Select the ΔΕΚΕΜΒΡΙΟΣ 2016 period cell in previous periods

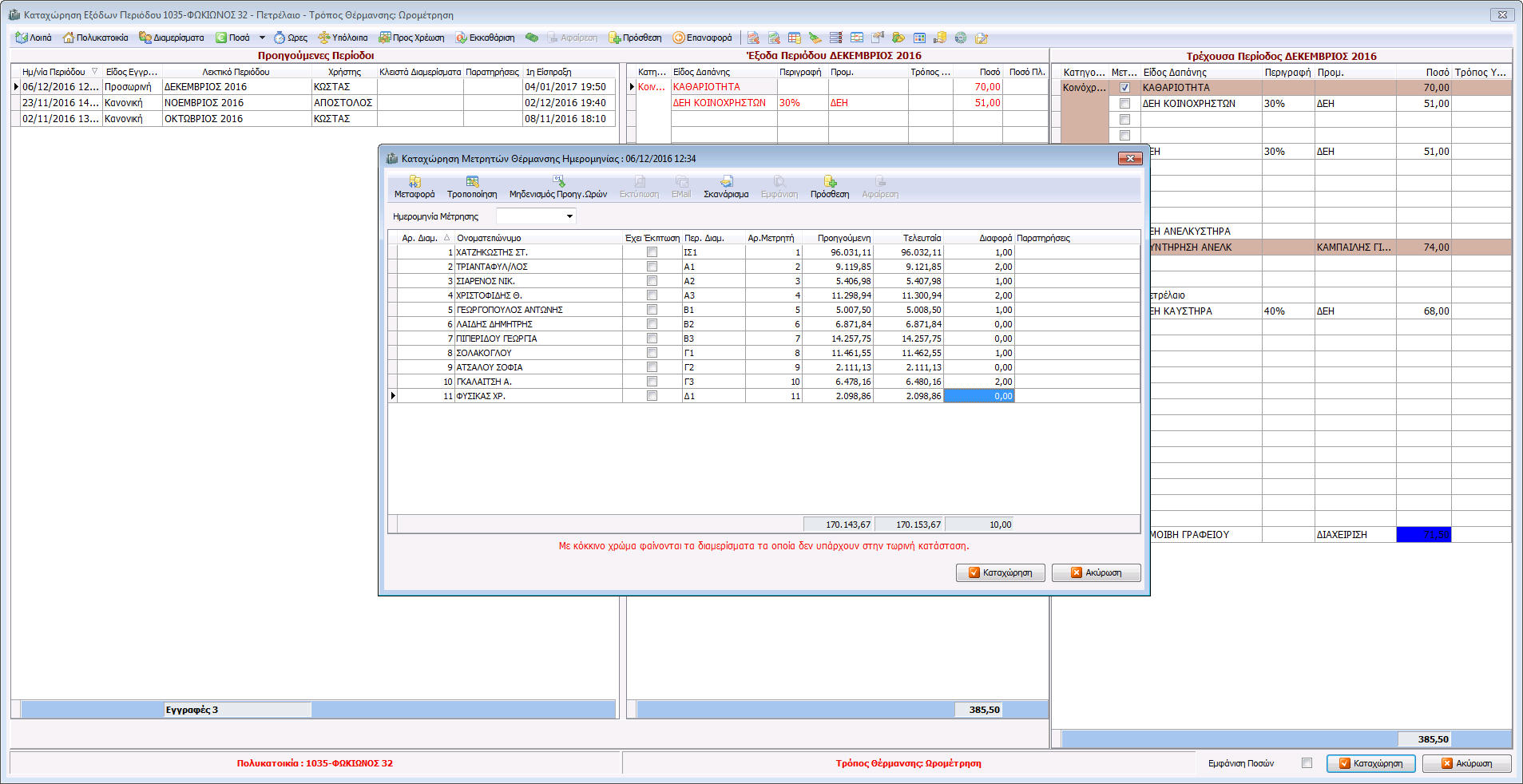236,87
